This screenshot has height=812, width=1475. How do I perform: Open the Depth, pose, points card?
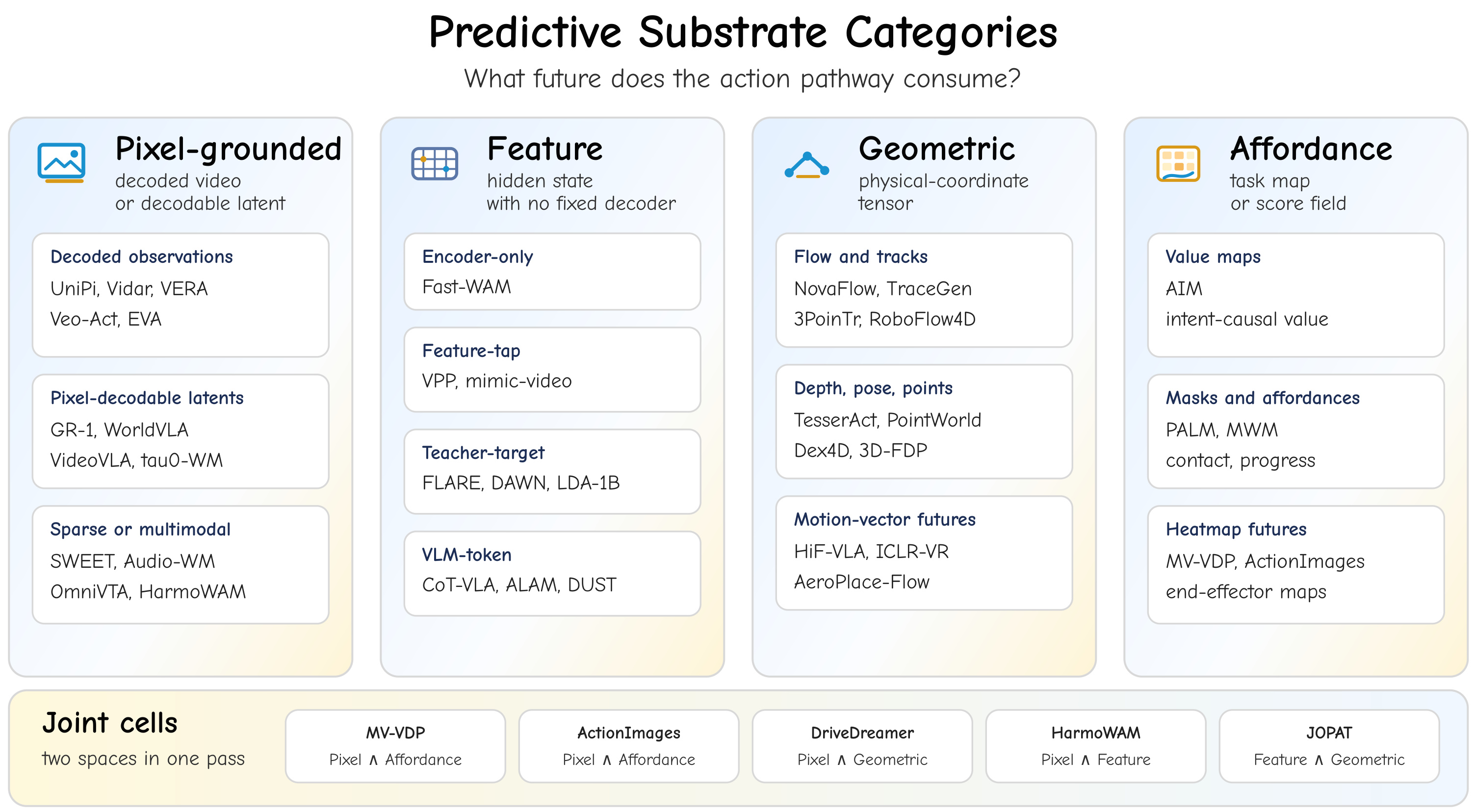(924, 422)
